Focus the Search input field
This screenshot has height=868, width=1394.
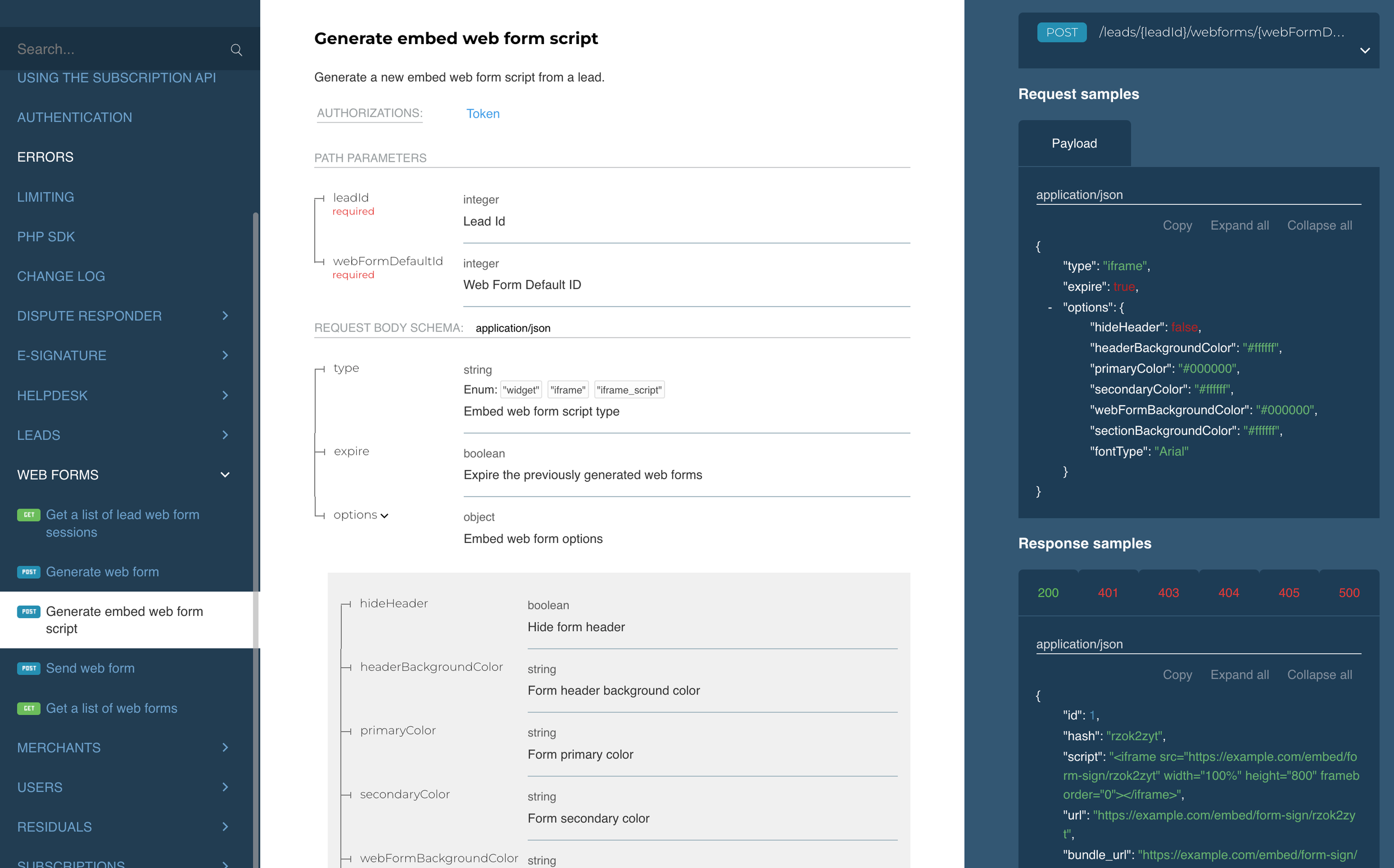pyautogui.click(x=115, y=50)
